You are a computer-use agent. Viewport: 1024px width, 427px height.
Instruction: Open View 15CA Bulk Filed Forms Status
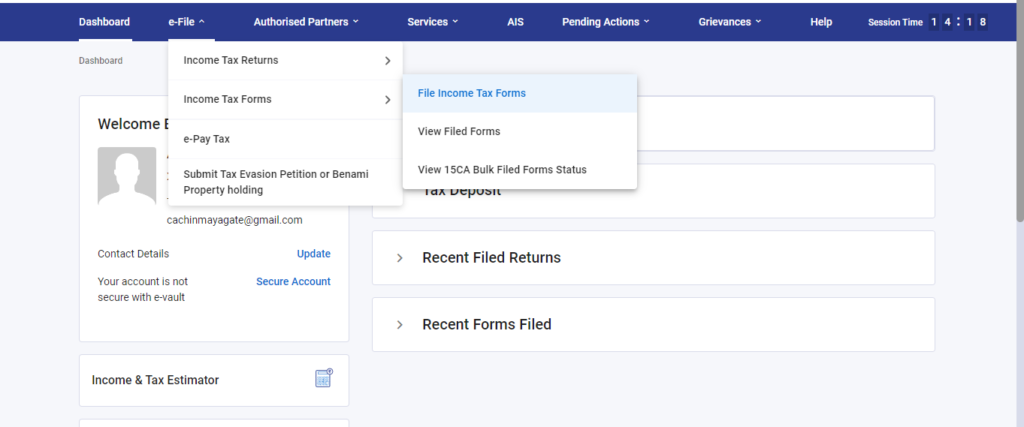(x=502, y=169)
